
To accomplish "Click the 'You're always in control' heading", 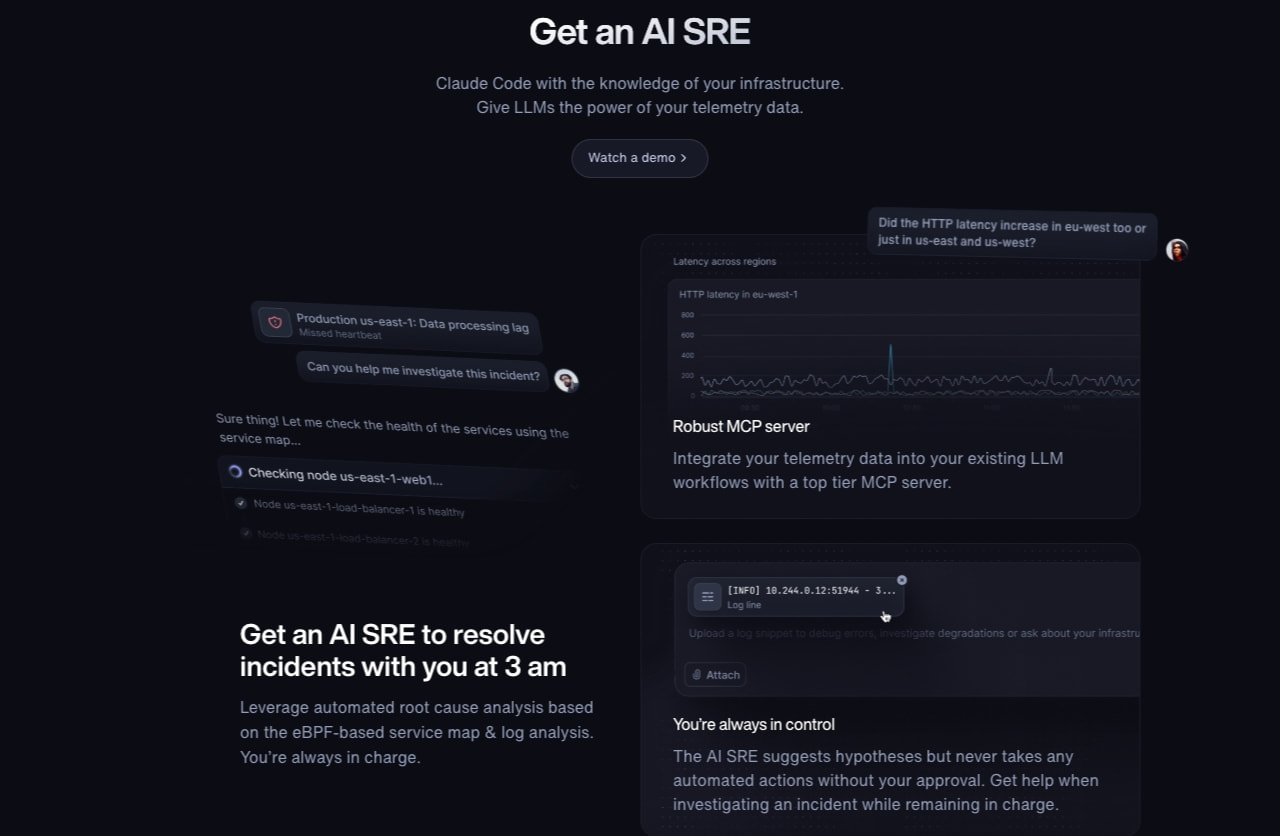I will (x=754, y=724).
